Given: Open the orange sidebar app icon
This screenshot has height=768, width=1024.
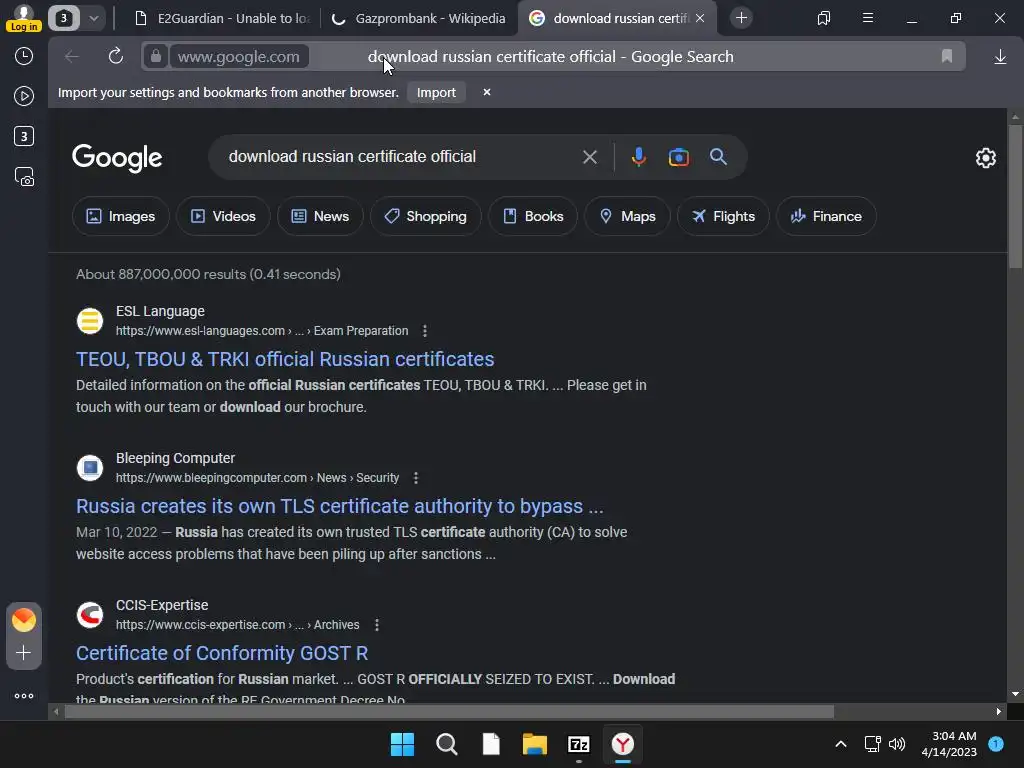Looking at the screenshot, I should point(24,619).
